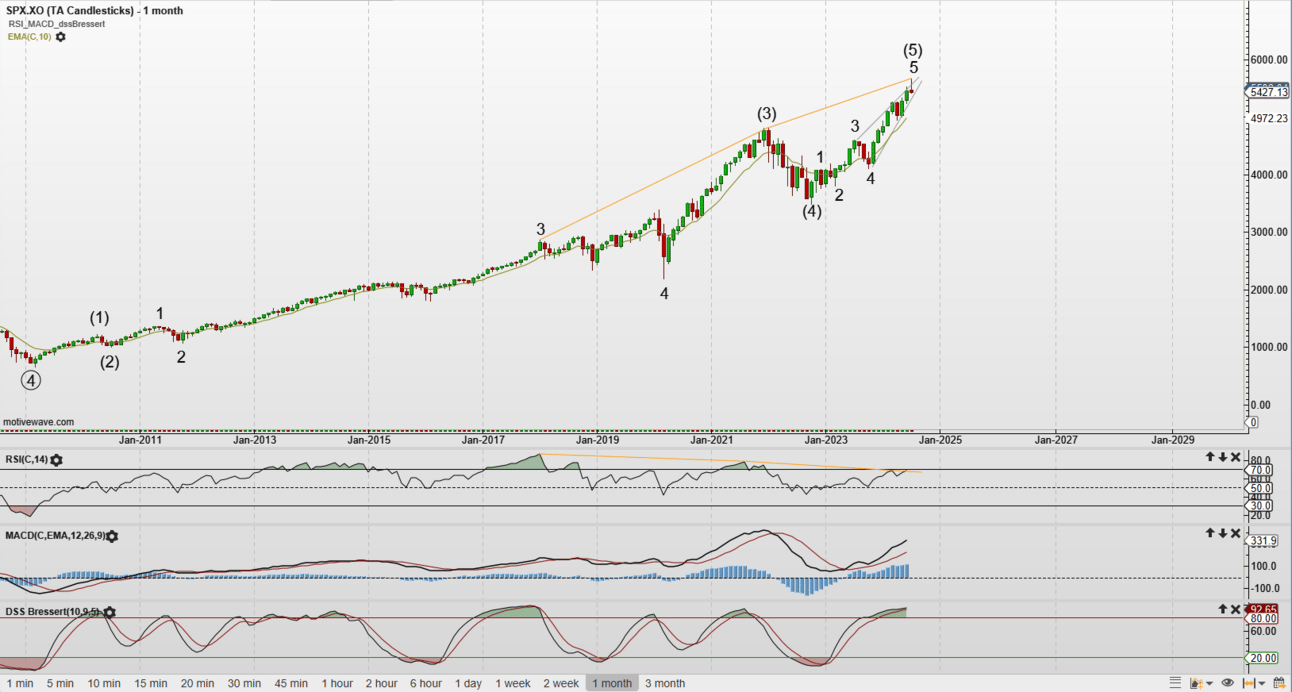Click the MACD 331.9 value tag

(1262, 541)
